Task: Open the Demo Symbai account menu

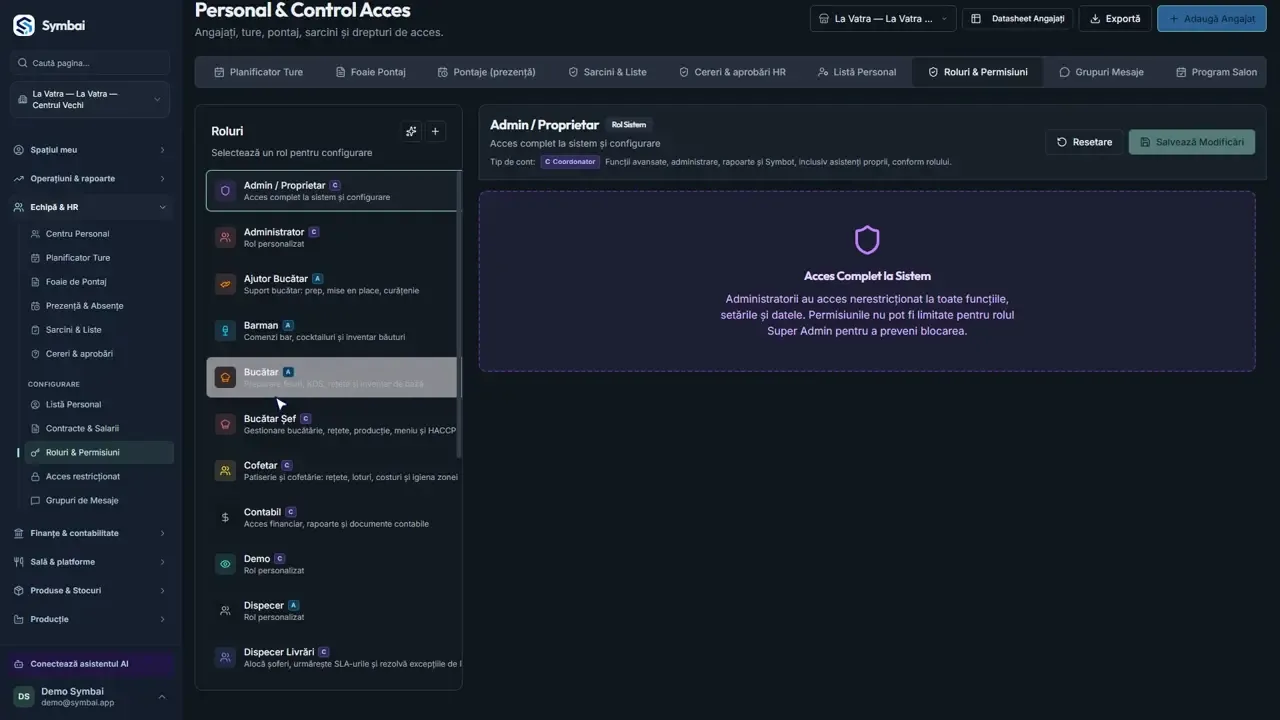Action: tap(91, 697)
